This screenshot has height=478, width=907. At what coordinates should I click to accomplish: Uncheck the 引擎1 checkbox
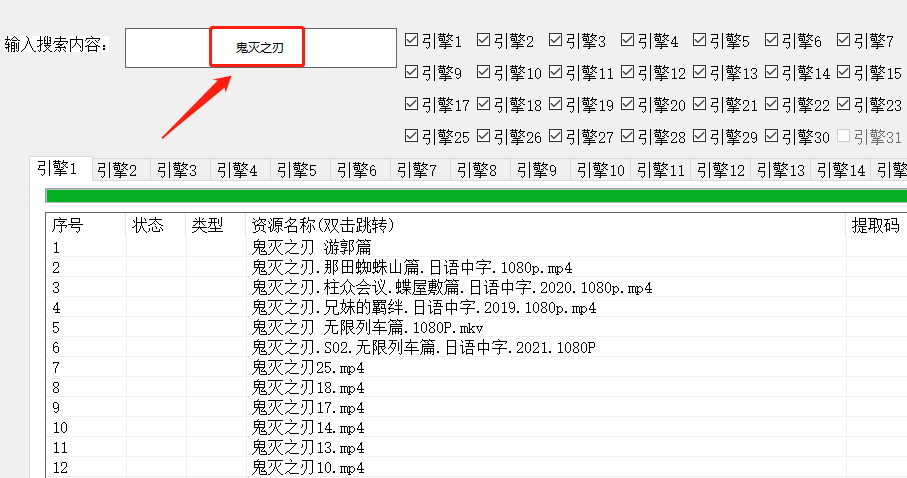pyautogui.click(x=411, y=40)
